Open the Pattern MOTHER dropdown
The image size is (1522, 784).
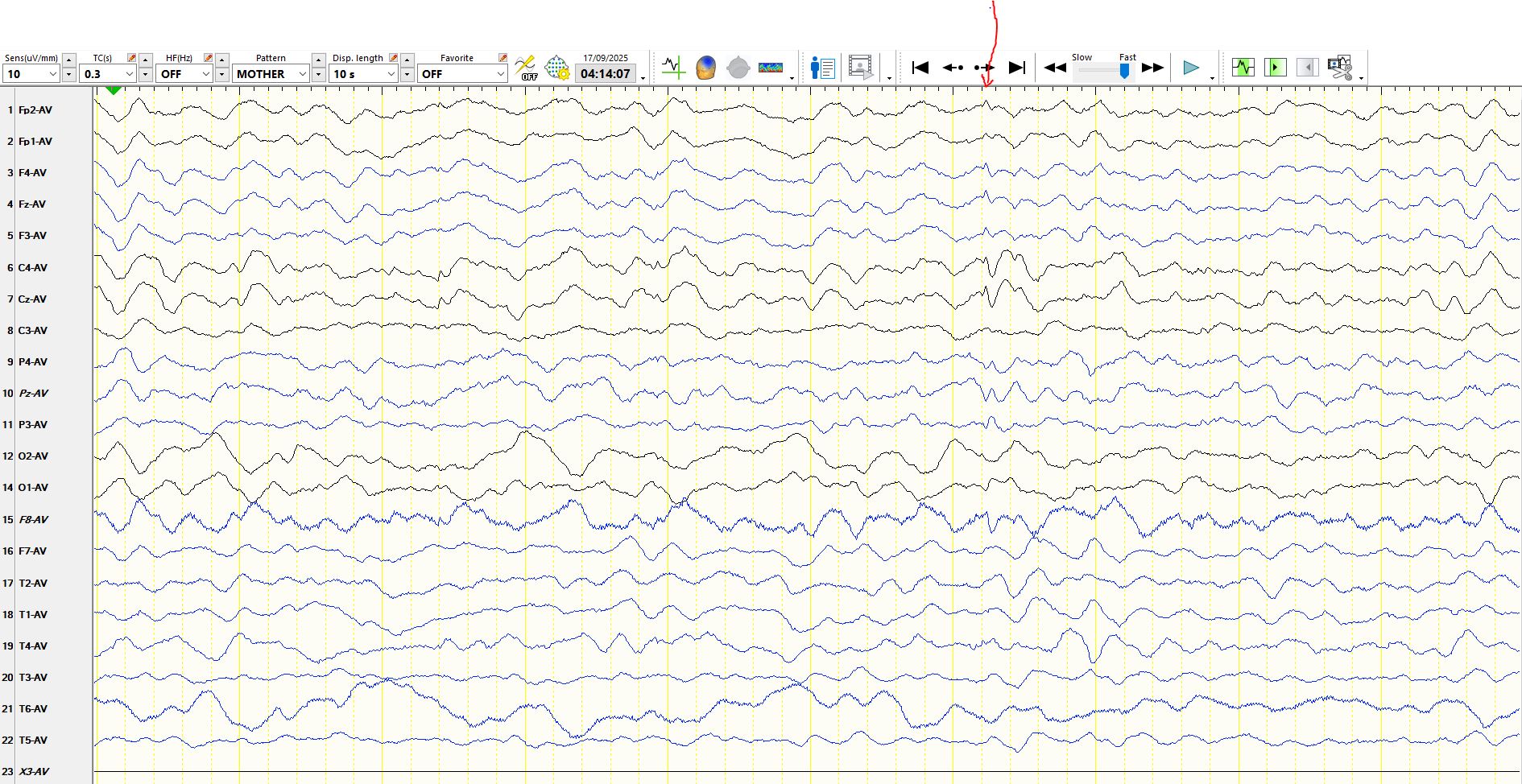[303, 74]
